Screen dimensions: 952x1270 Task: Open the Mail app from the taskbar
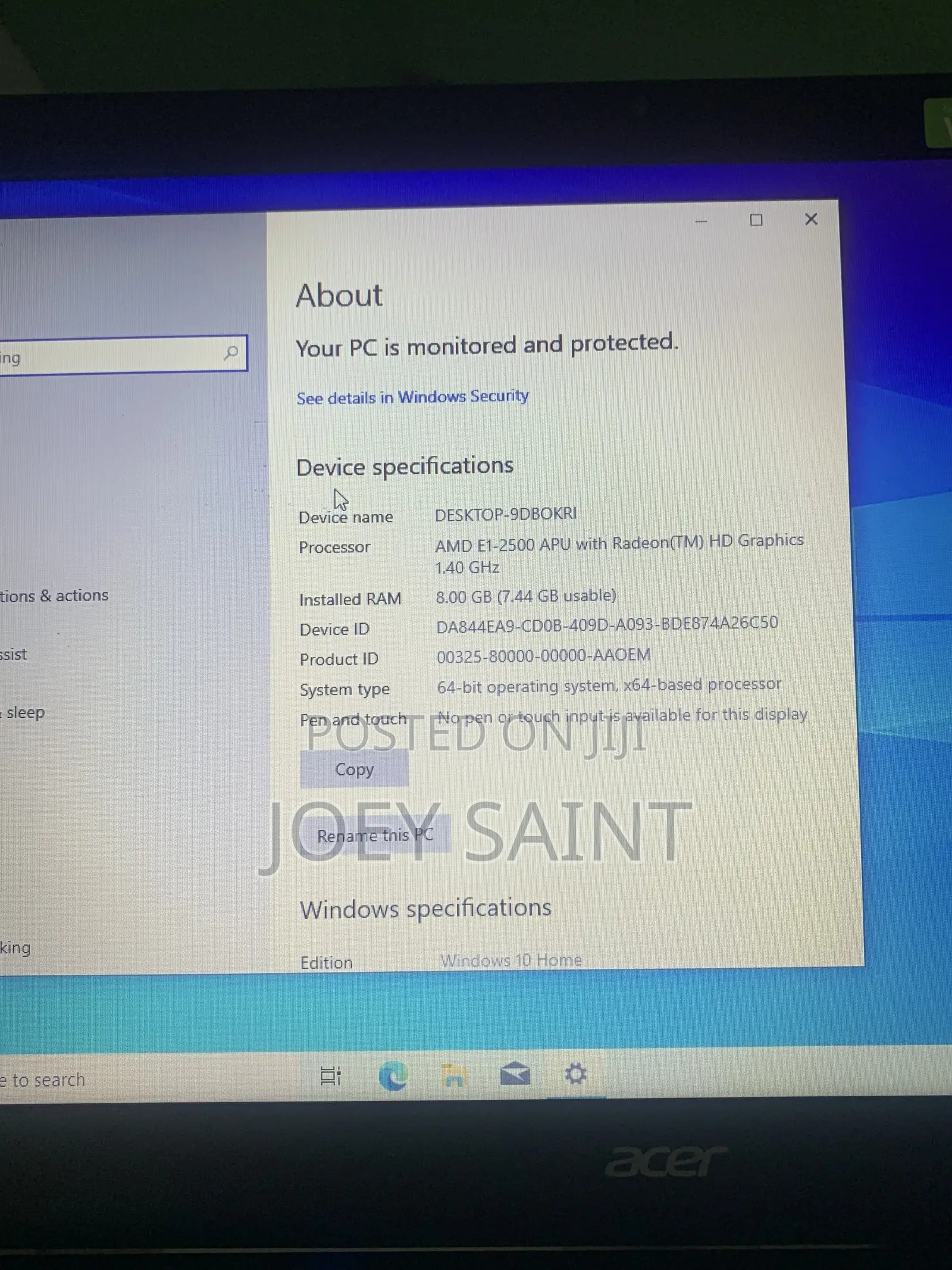coord(515,1075)
